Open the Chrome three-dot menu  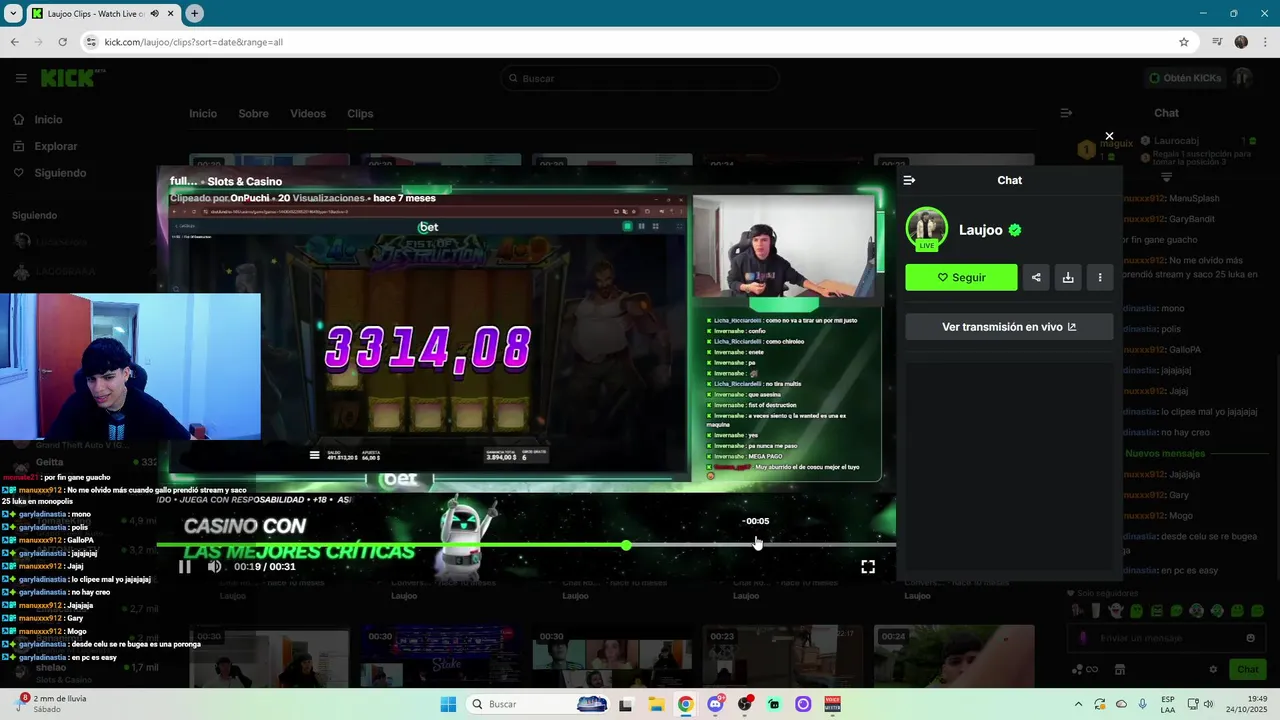pyautogui.click(x=1264, y=42)
